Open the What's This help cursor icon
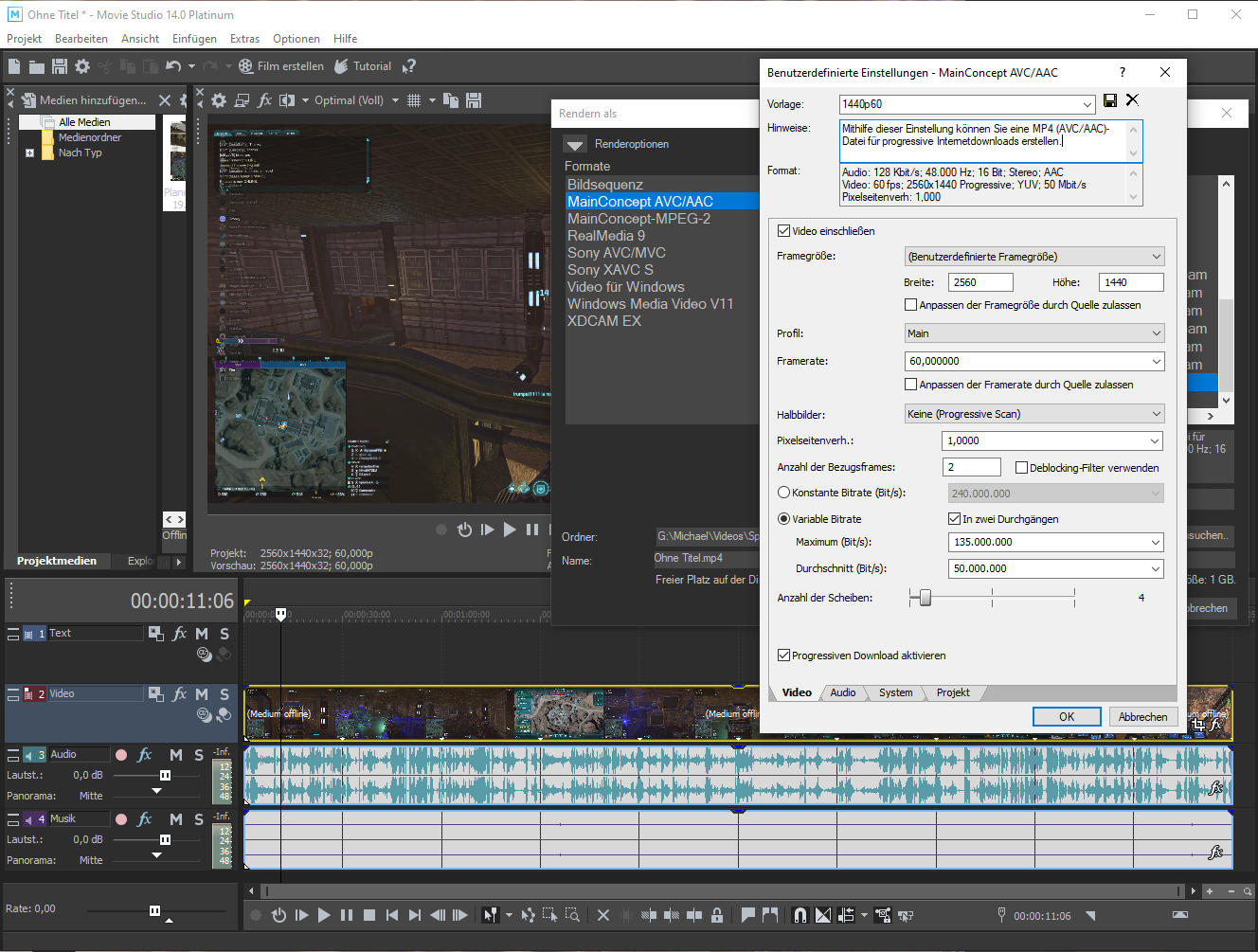This screenshot has height=952, width=1258. (409, 66)
